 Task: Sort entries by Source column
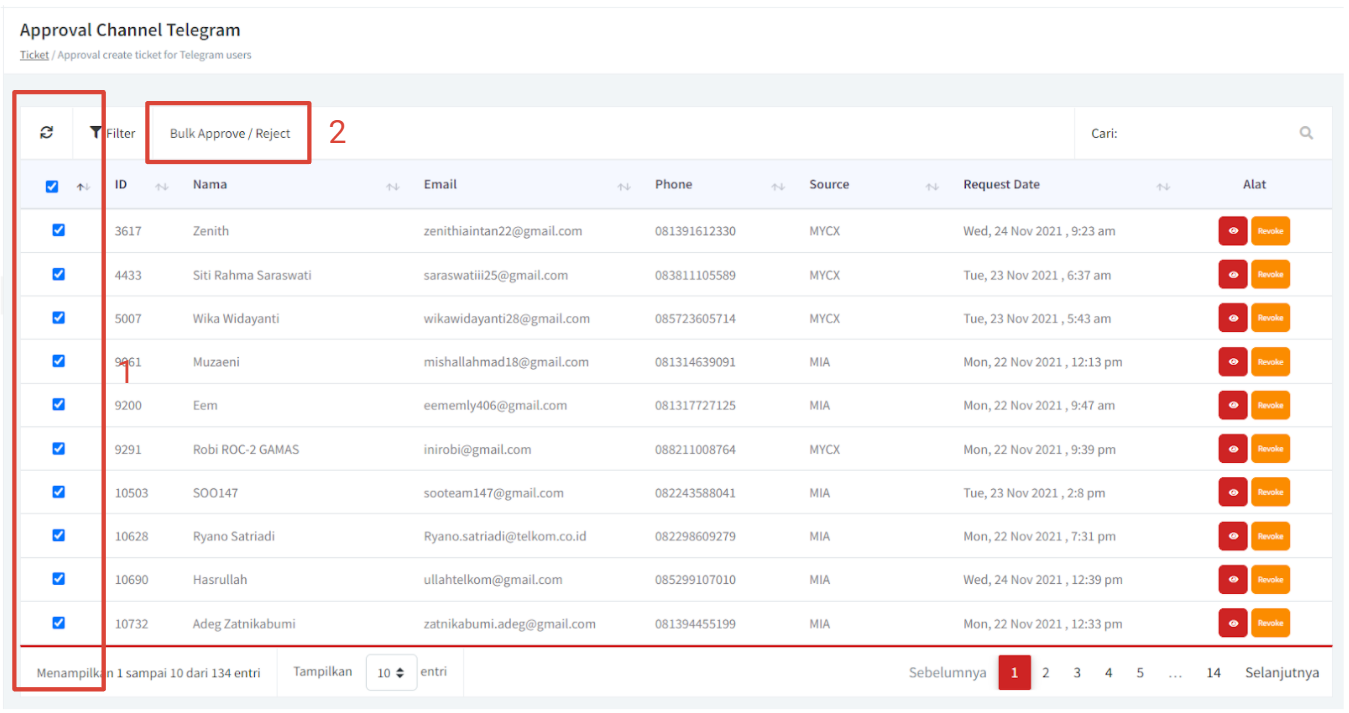click(x=829, y=185)
